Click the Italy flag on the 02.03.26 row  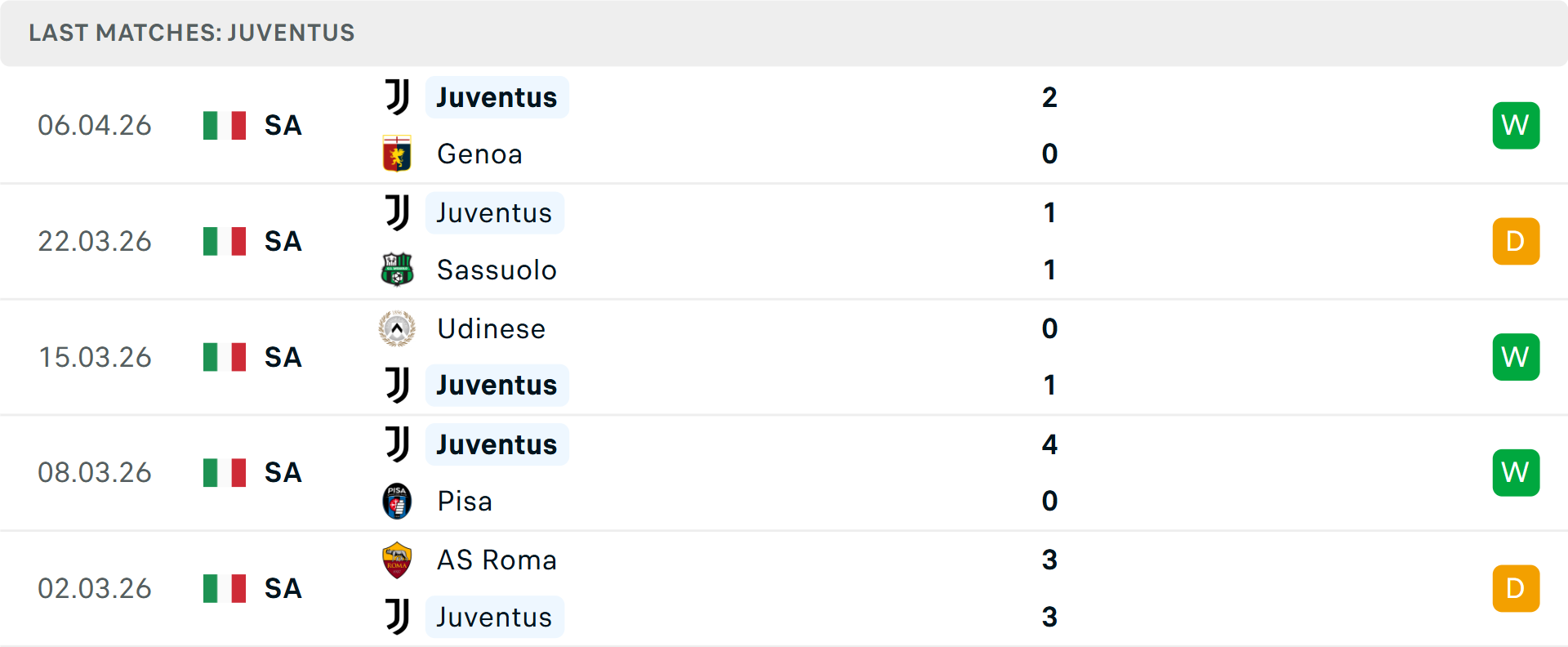(224, 587)
